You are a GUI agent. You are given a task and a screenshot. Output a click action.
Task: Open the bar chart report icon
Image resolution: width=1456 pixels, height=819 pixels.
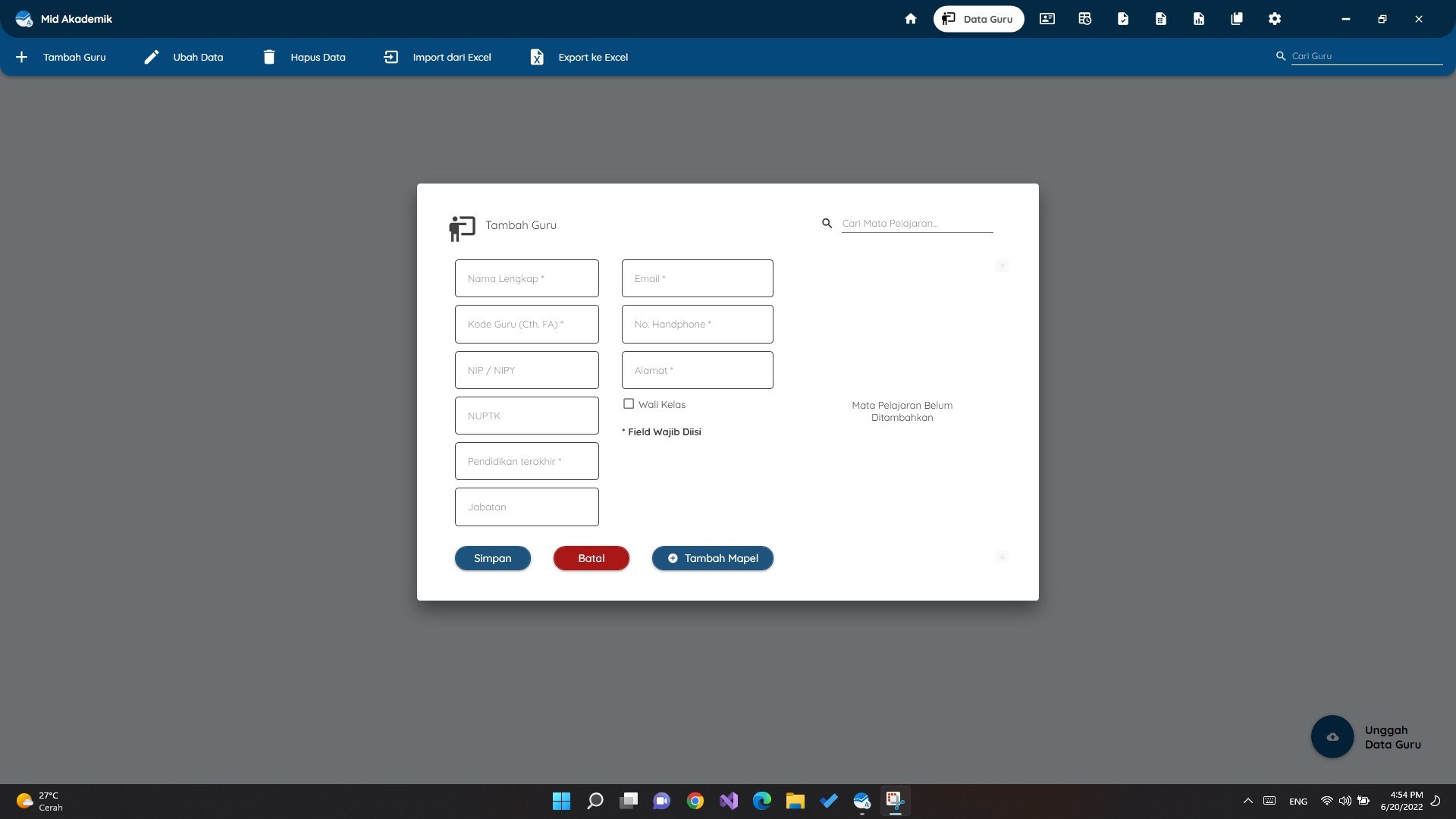click(x=1199, y=19)
